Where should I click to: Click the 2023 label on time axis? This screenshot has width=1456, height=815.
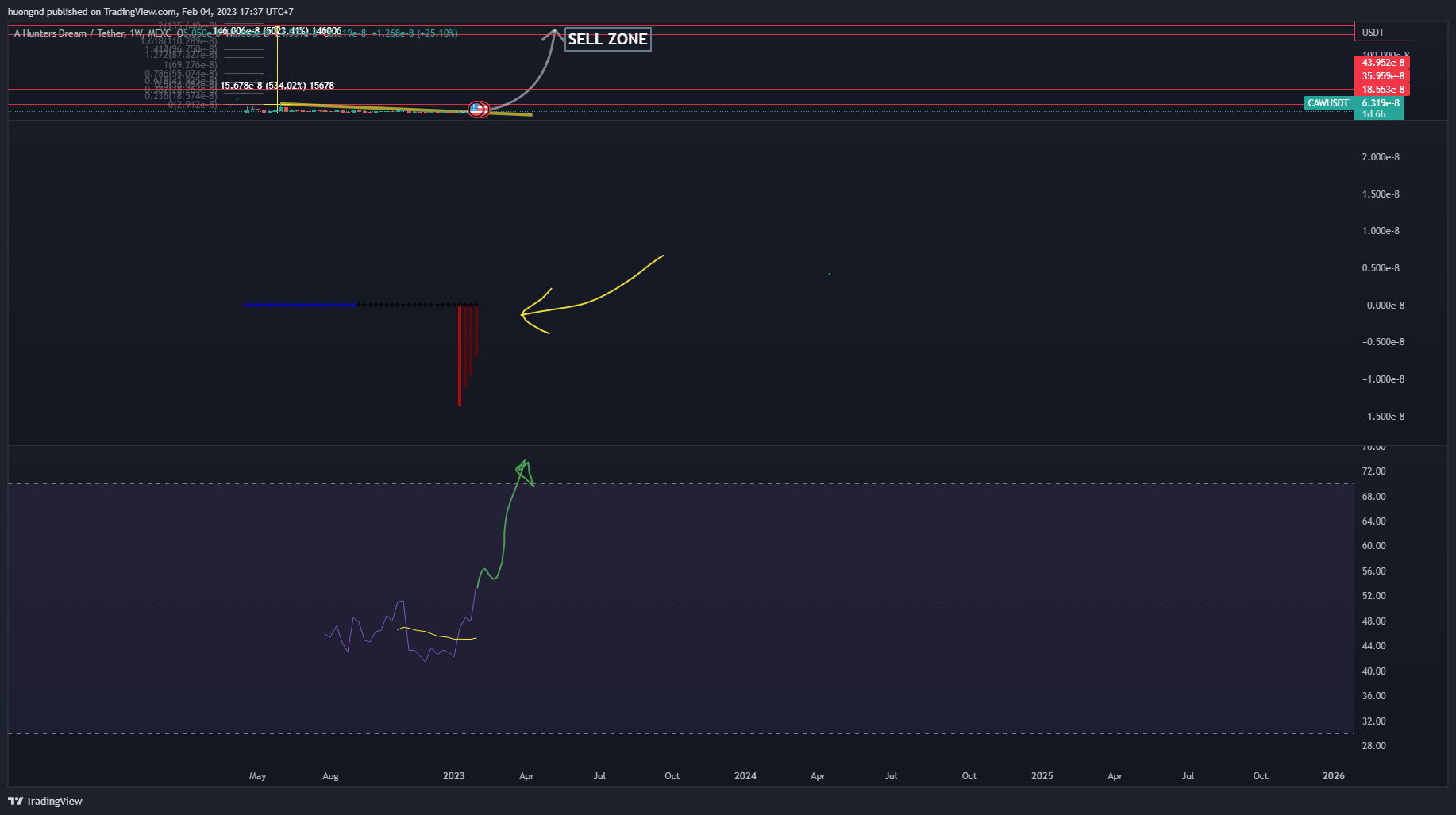pyautogui.click(x=453, y=776)
